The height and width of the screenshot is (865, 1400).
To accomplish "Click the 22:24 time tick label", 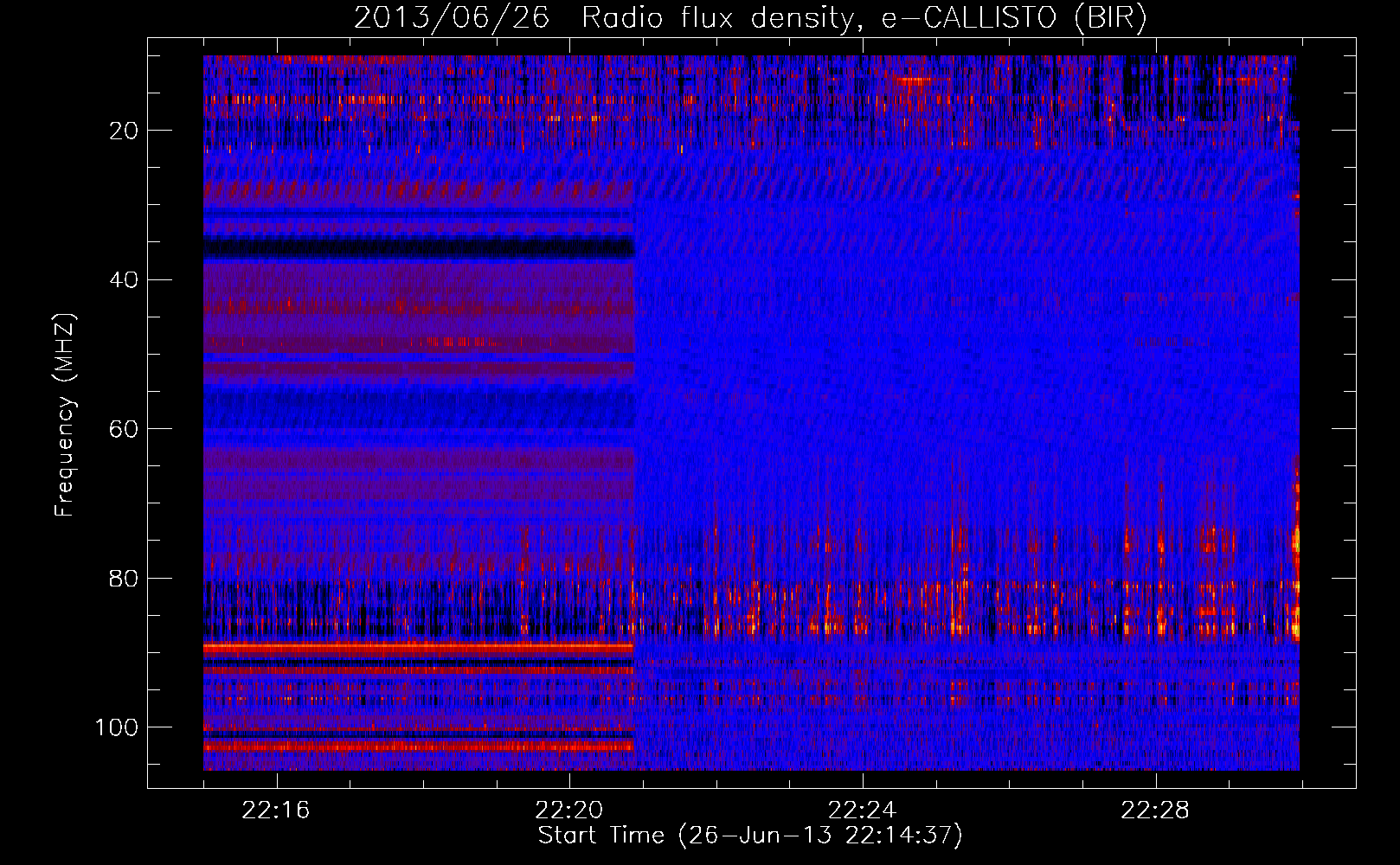I will pos(862,811).
